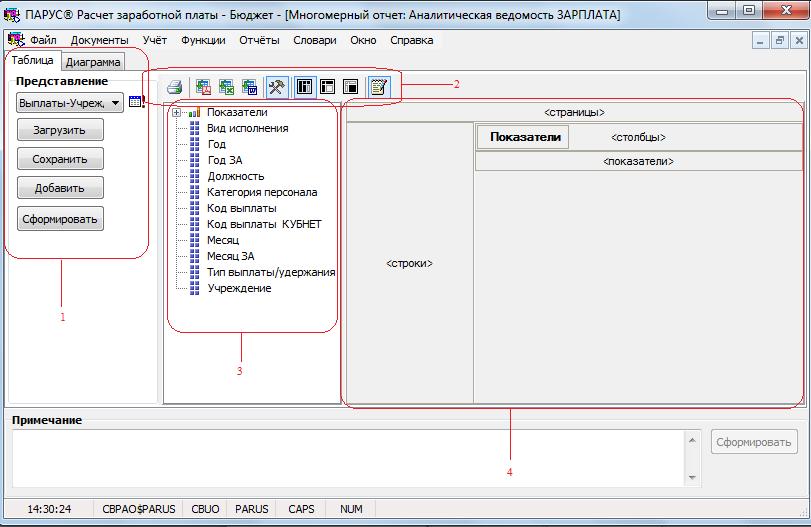
Task: Minimize the inner report window
Action: [760, 41]
